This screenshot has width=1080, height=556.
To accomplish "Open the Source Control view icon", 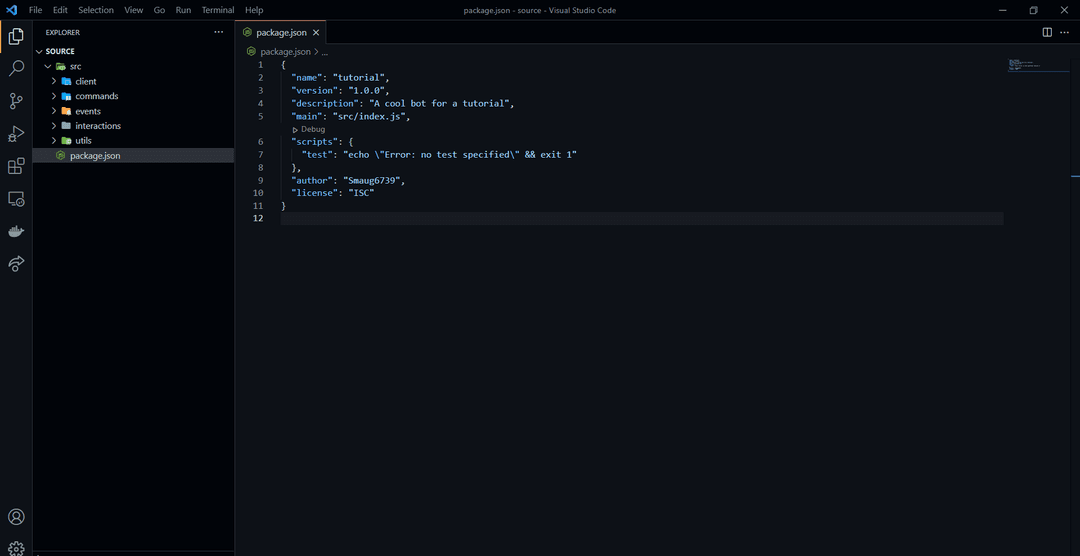I will pyautogui.click(x=16, y=101).
